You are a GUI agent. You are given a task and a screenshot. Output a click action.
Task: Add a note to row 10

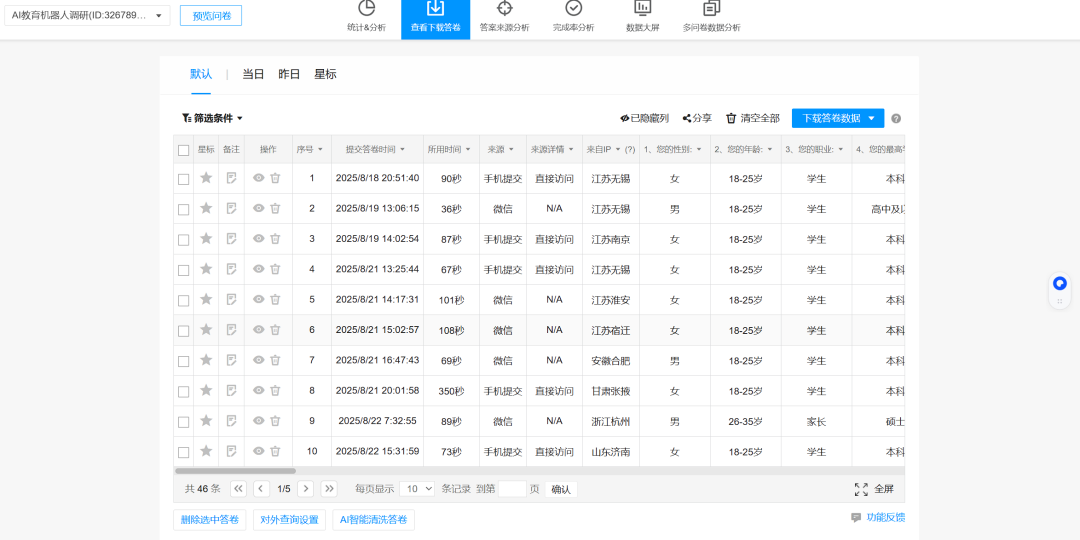click(231, 451)
